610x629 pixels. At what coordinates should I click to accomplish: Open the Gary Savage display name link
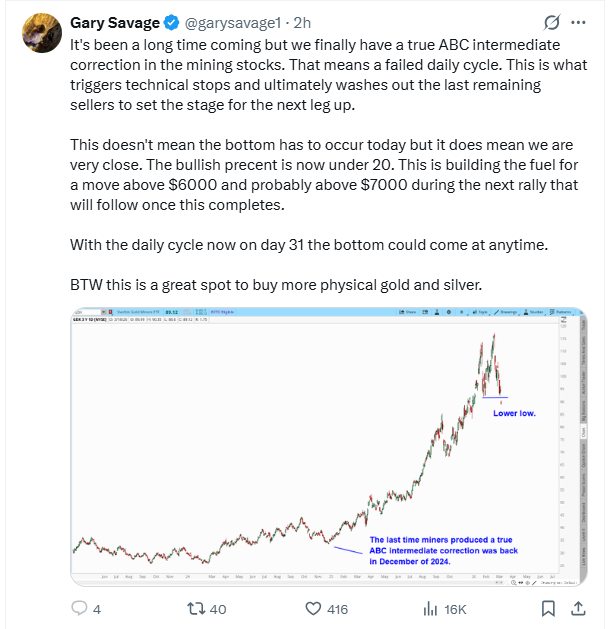(115, 22)
